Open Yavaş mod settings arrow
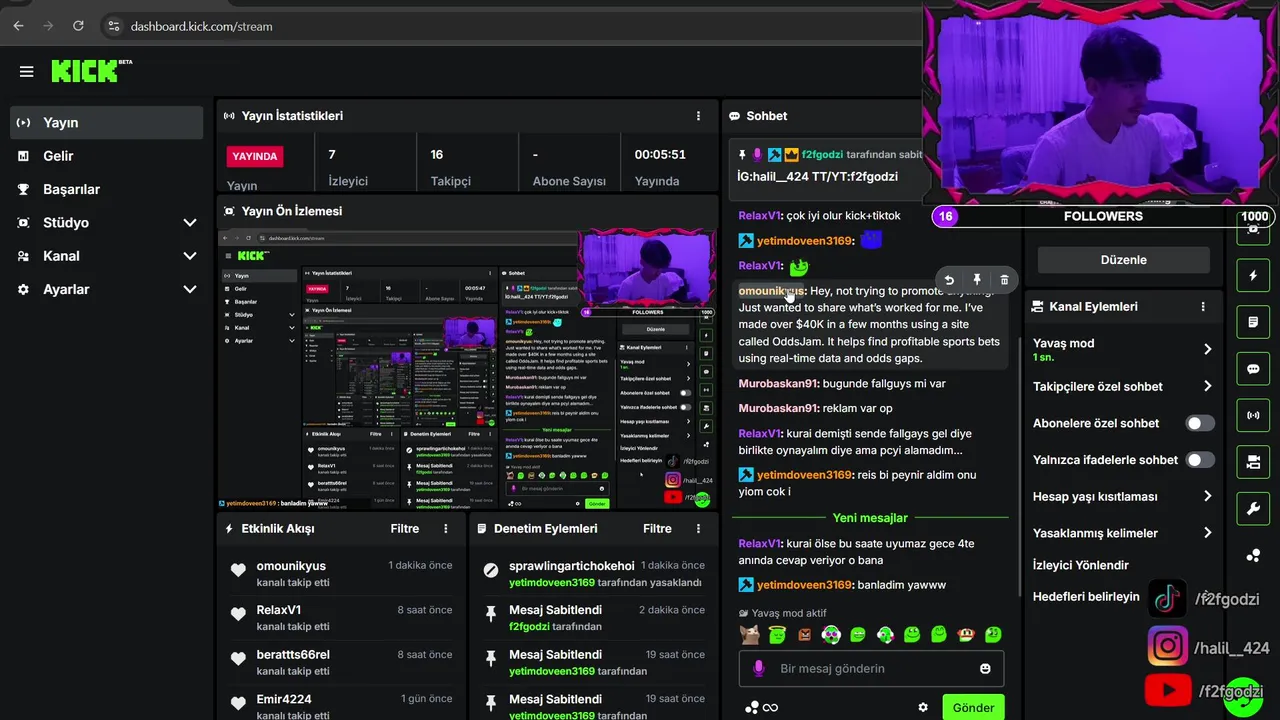This screenshot has width=1280, height=720. (x=1208, y=349)
